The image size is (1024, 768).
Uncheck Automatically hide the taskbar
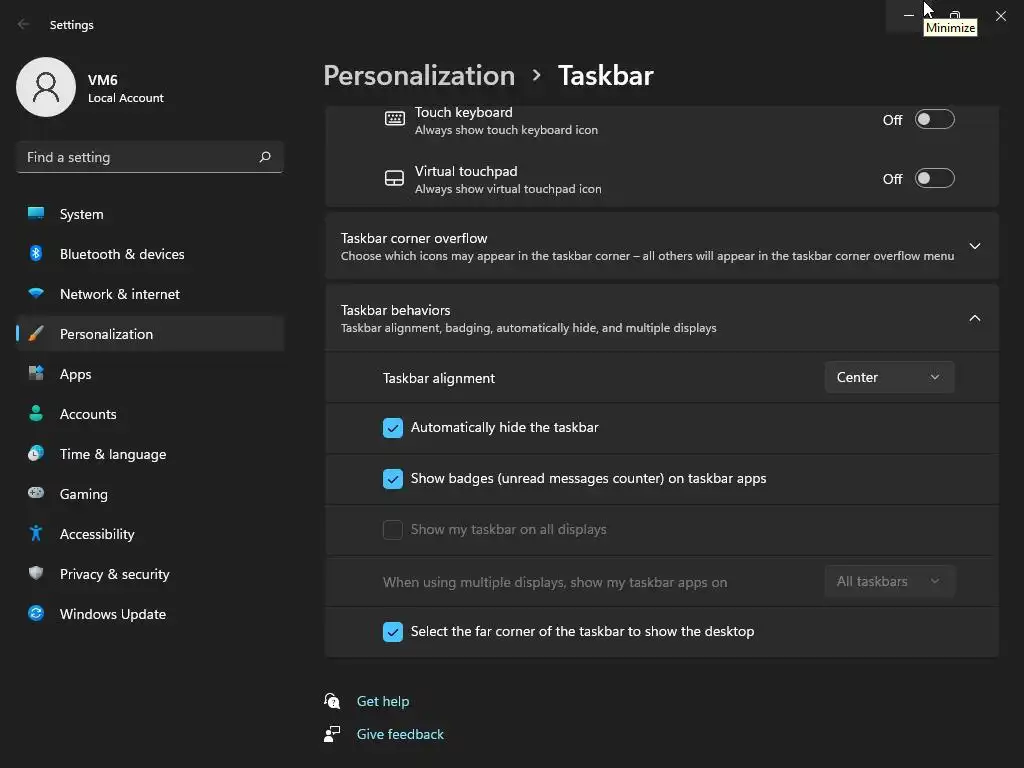[x=393, y=428]
